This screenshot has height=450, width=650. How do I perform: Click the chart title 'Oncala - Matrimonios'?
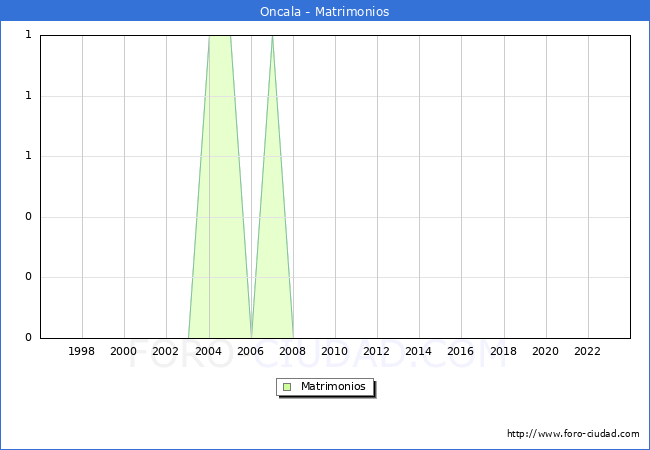click(x=325, y=11)
